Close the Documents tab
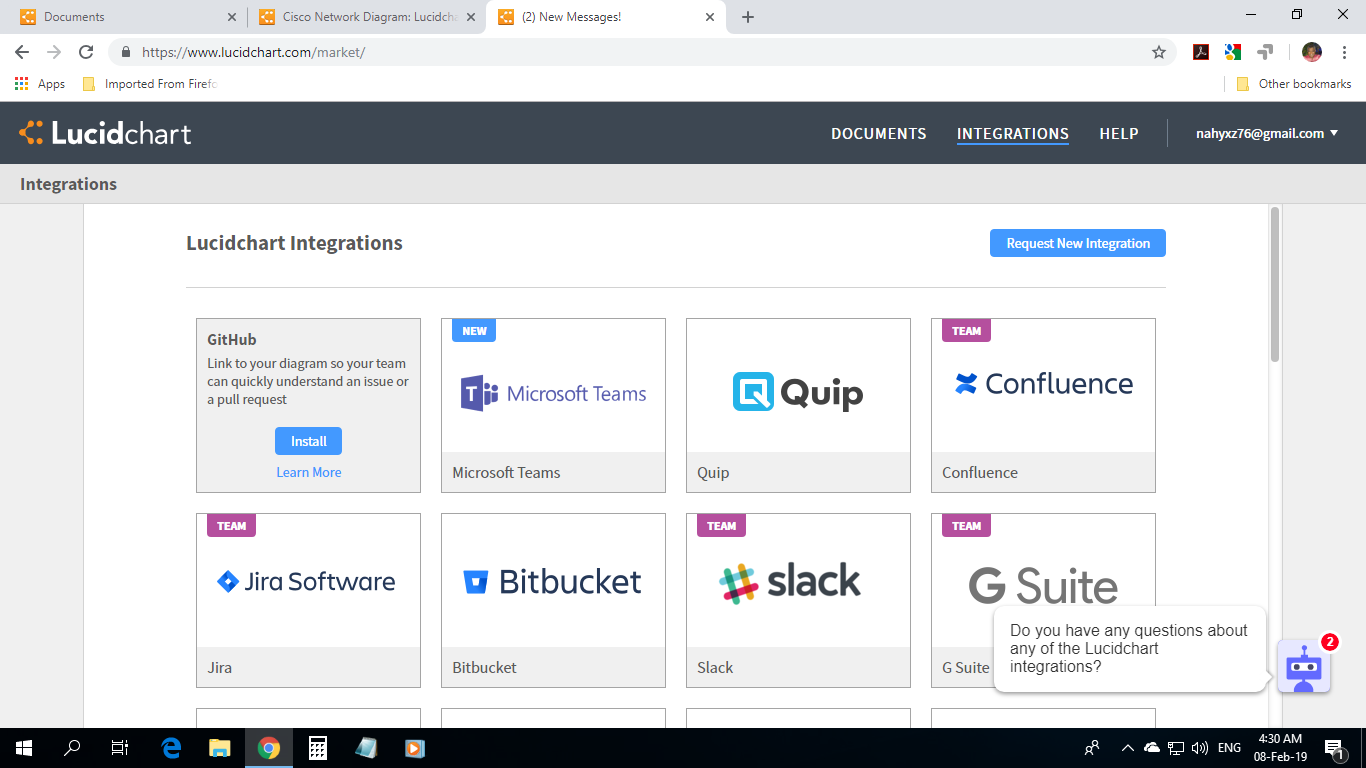Image resolution: width=1366 pixels, height=768 pixels. point(232,17)
